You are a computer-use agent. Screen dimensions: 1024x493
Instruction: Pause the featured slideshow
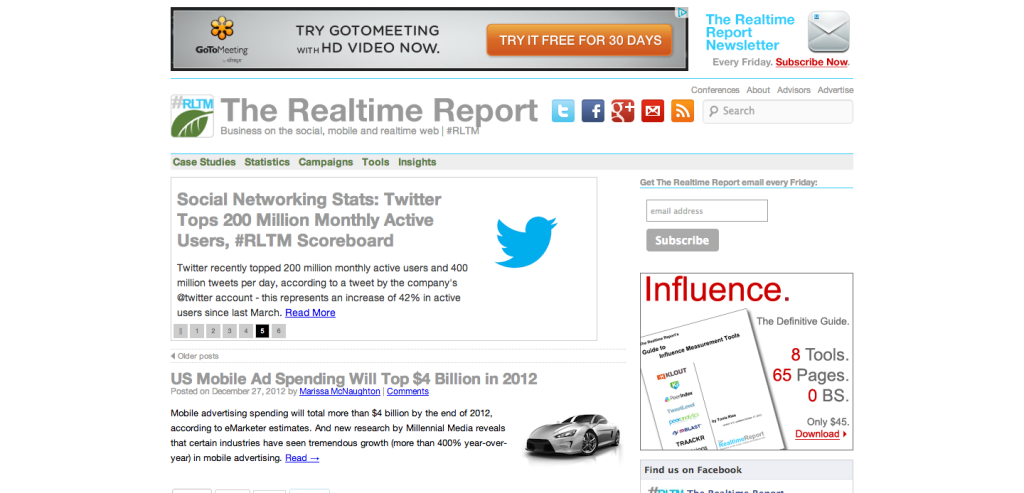coord(180,331)
